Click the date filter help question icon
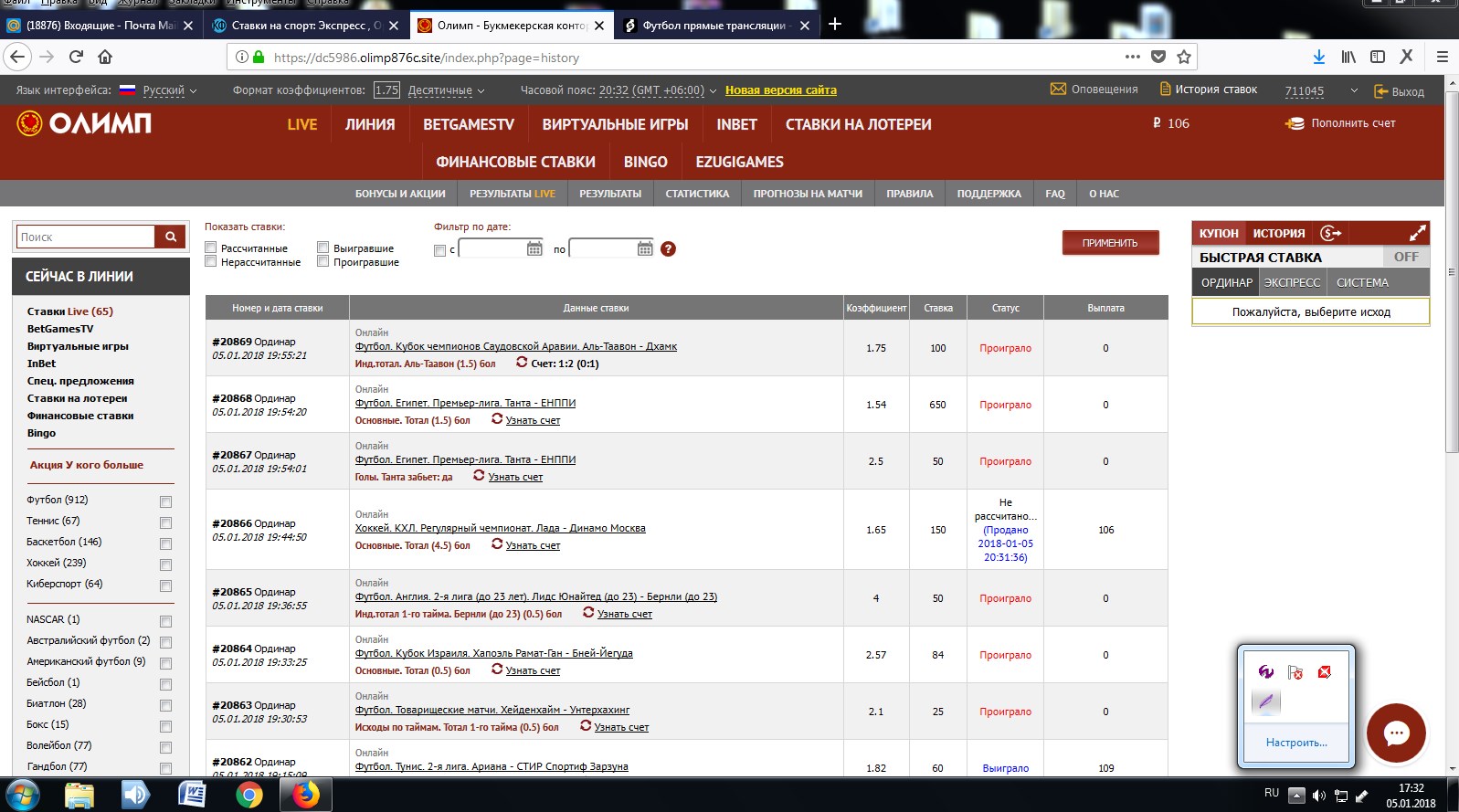 coord(668,248)
